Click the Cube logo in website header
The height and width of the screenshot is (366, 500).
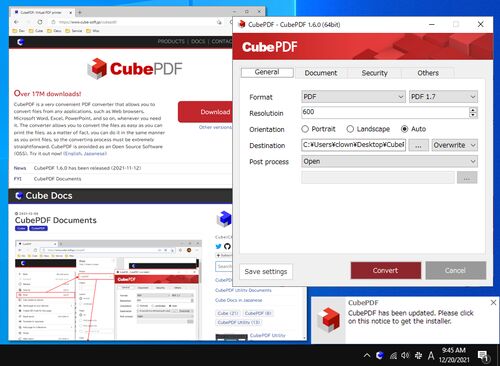pos(21,42)
